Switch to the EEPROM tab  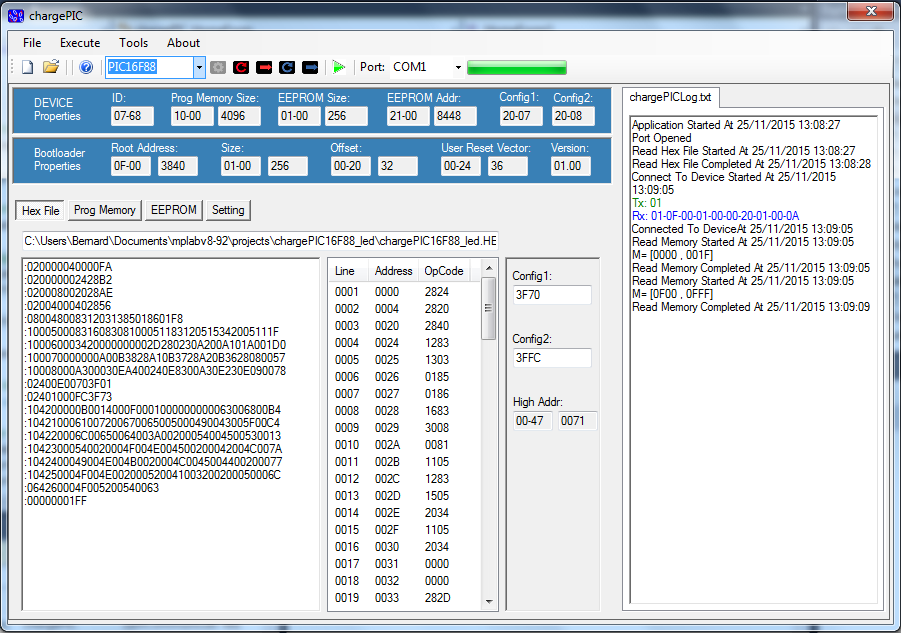[173, 210]
